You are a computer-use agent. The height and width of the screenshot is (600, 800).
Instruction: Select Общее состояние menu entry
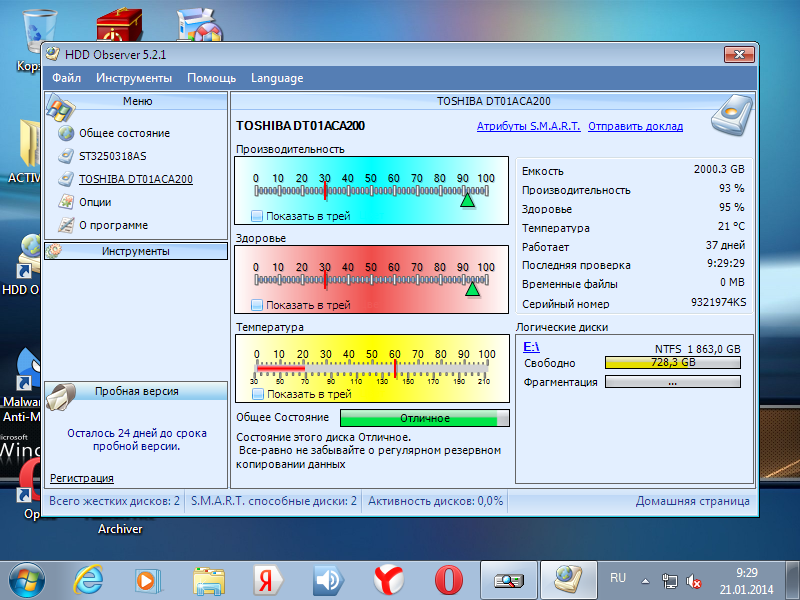click(x=124, y=133)
